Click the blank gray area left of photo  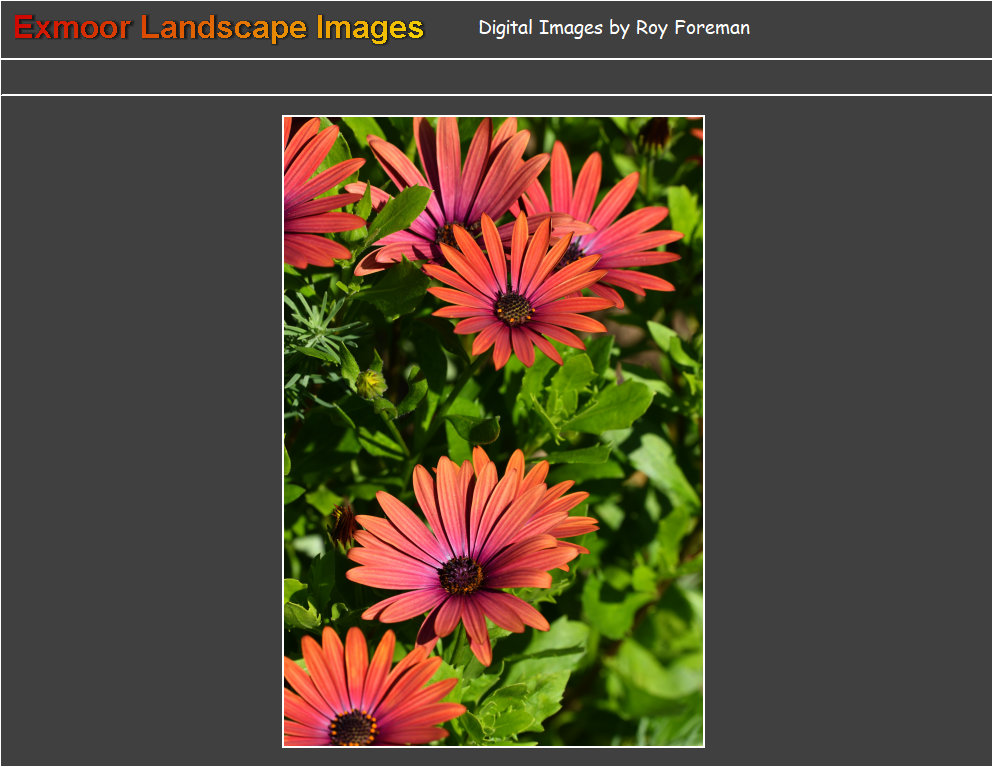pyautogui.click(x=140, y=430)
